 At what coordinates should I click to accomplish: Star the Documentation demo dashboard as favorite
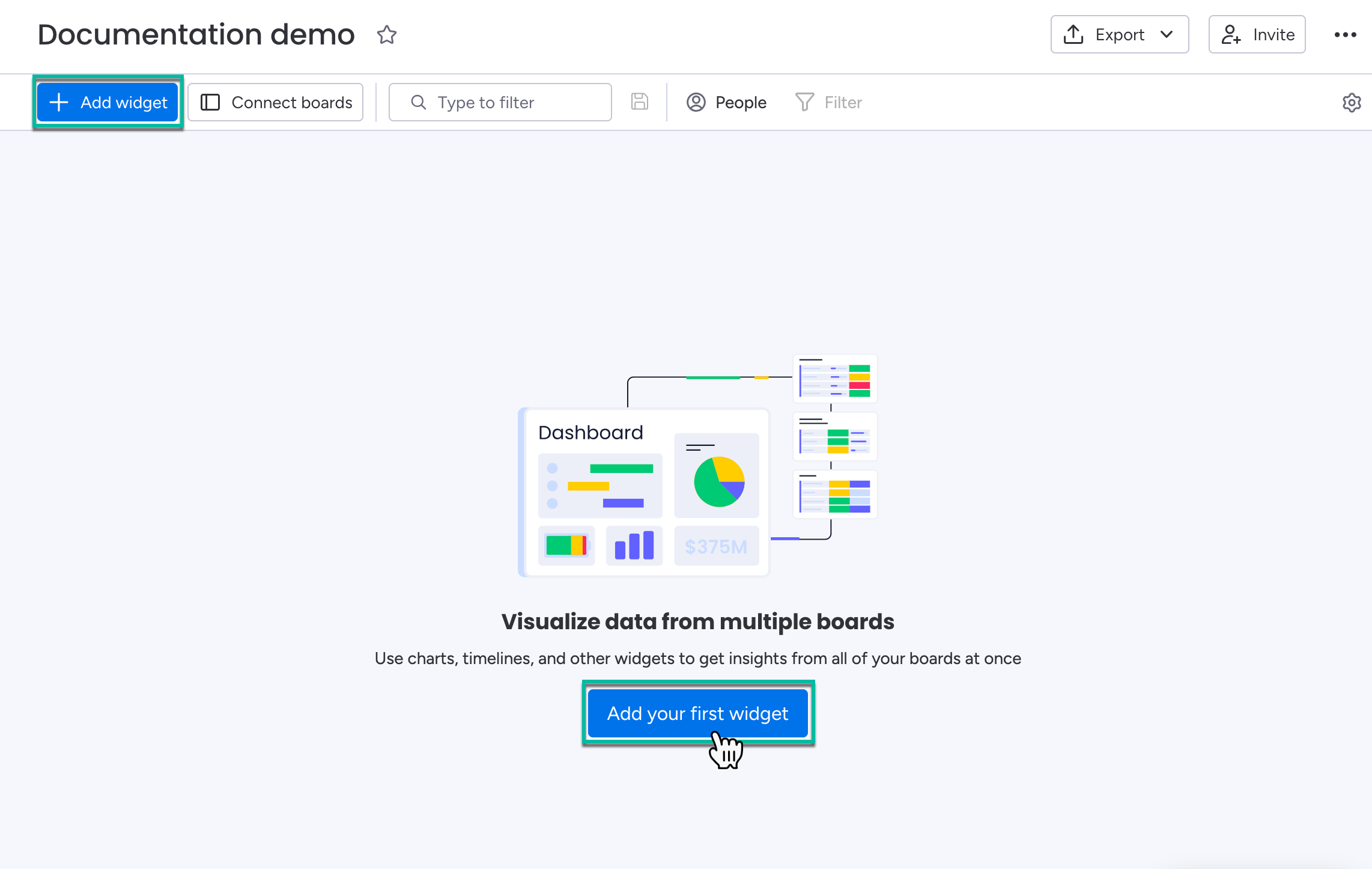point(386,35)
